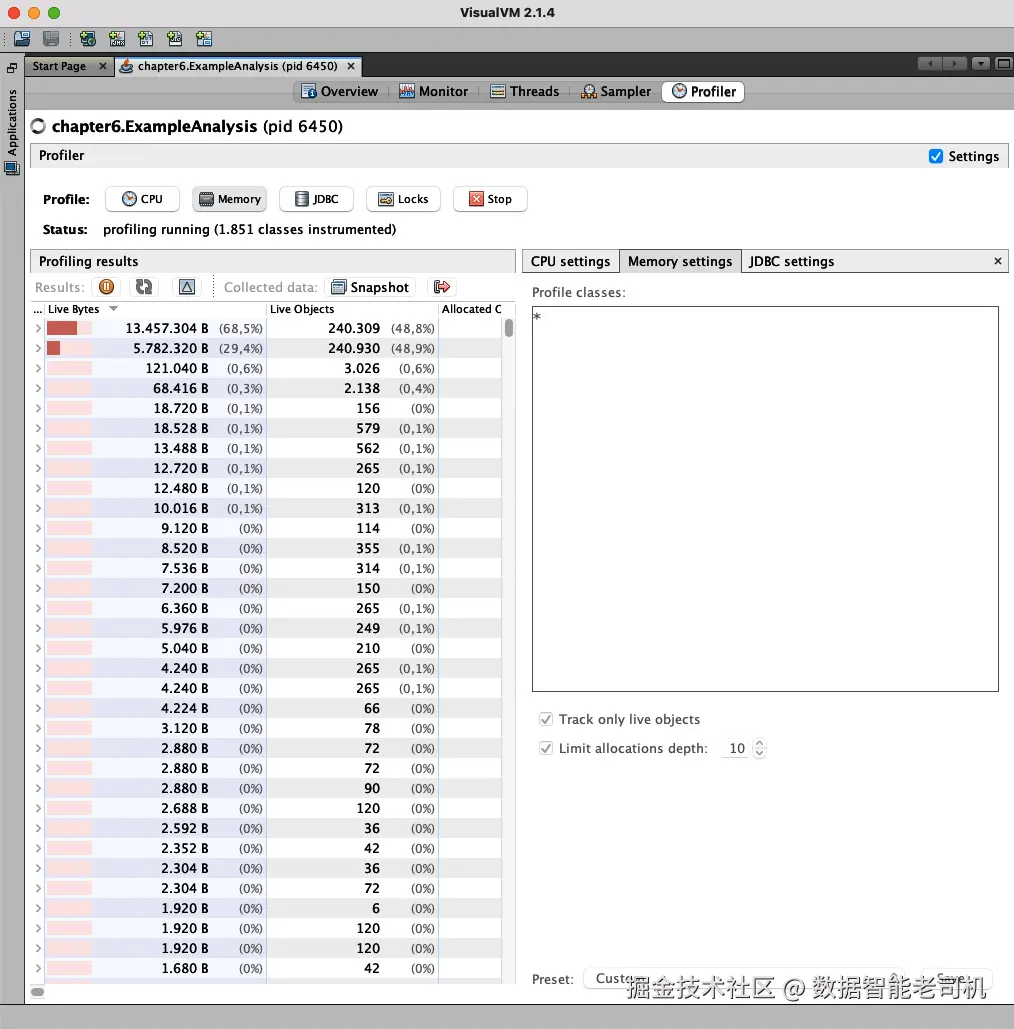Toggle Limit allocations depth checkbox
Viewport: 1014px width, 1029px height.
[x=545, y=748]
